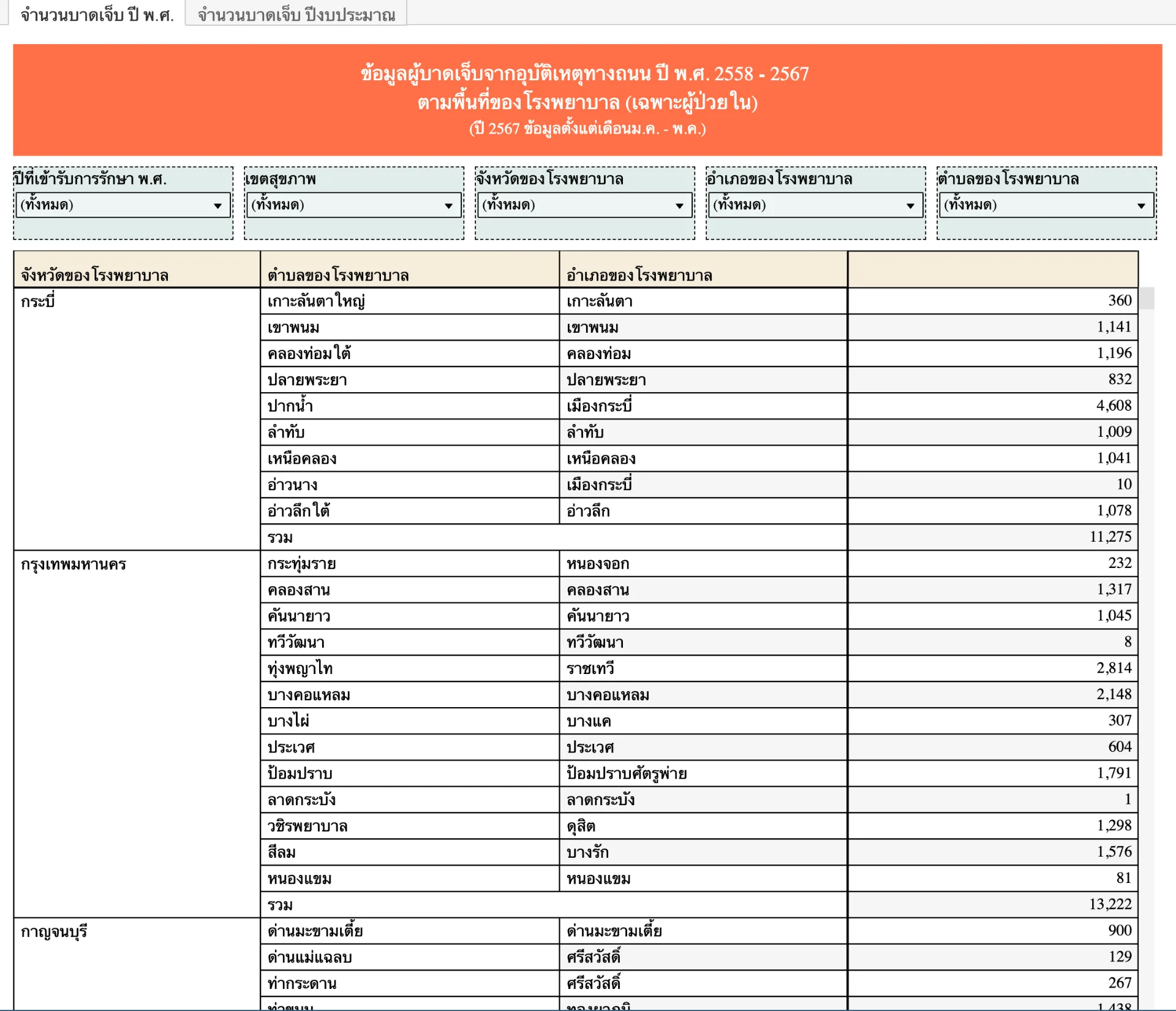Click subdistrict cell ลำทับ
Viewport: 1176px width, 1011px height.
(410, 432)
